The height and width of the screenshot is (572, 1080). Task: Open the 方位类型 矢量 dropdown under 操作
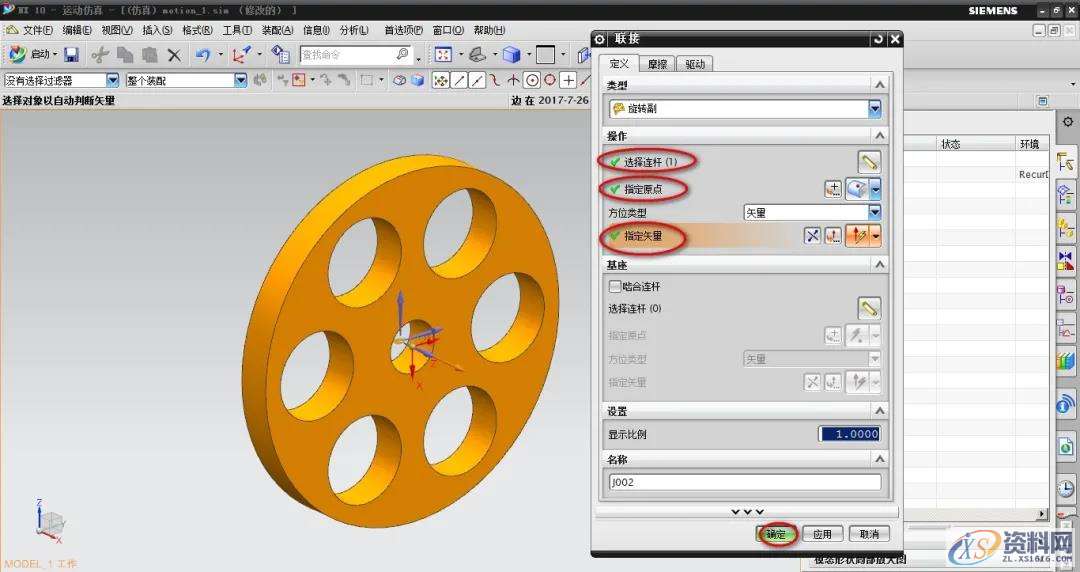point(874,212)
